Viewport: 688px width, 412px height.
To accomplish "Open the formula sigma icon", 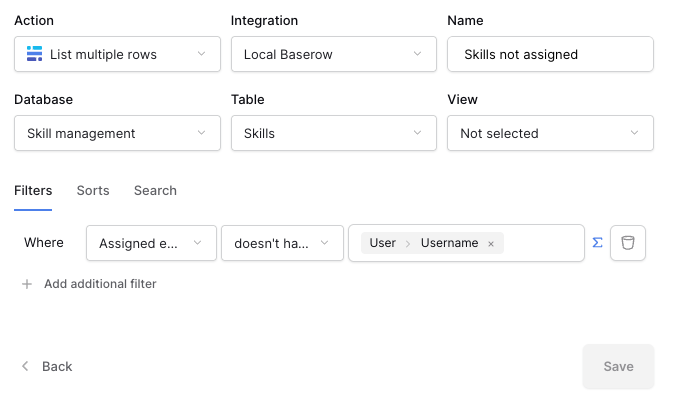I will point(597,243).
